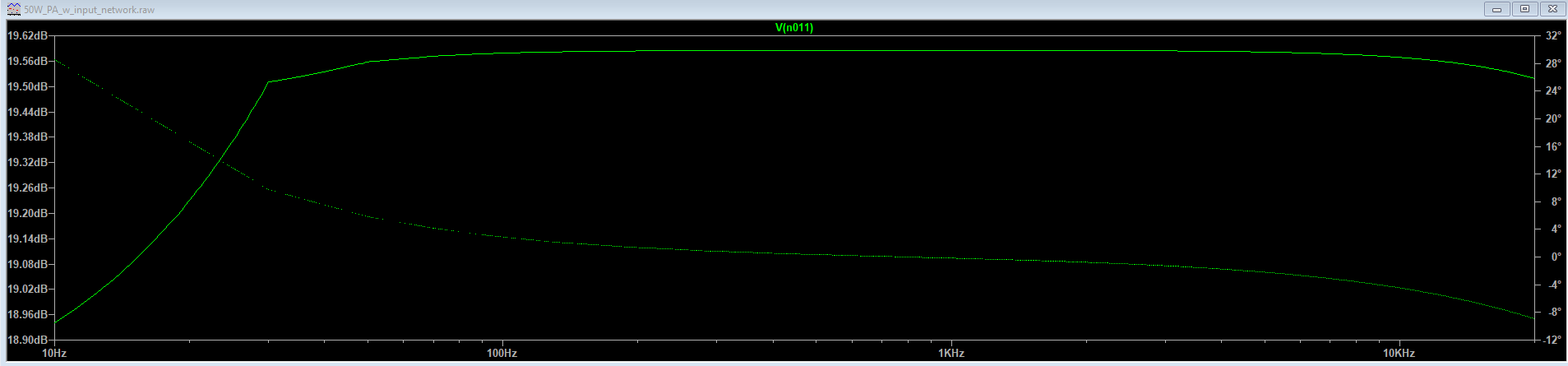Viewport: 1568px width, 366px height.
Task: Click the 24° phase axis label
Action: (x=1553, y=90)
